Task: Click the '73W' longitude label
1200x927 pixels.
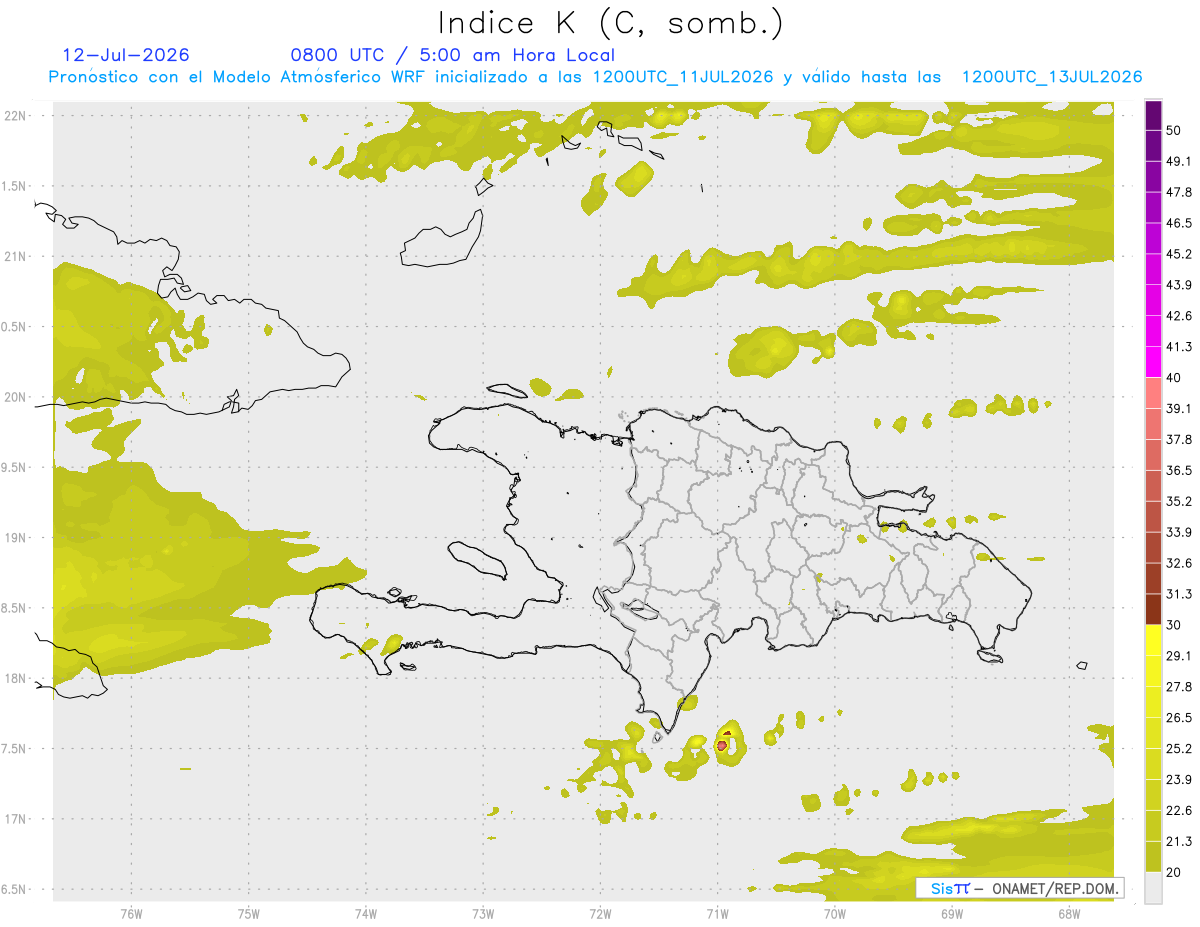Action: (x=483, y=914)
